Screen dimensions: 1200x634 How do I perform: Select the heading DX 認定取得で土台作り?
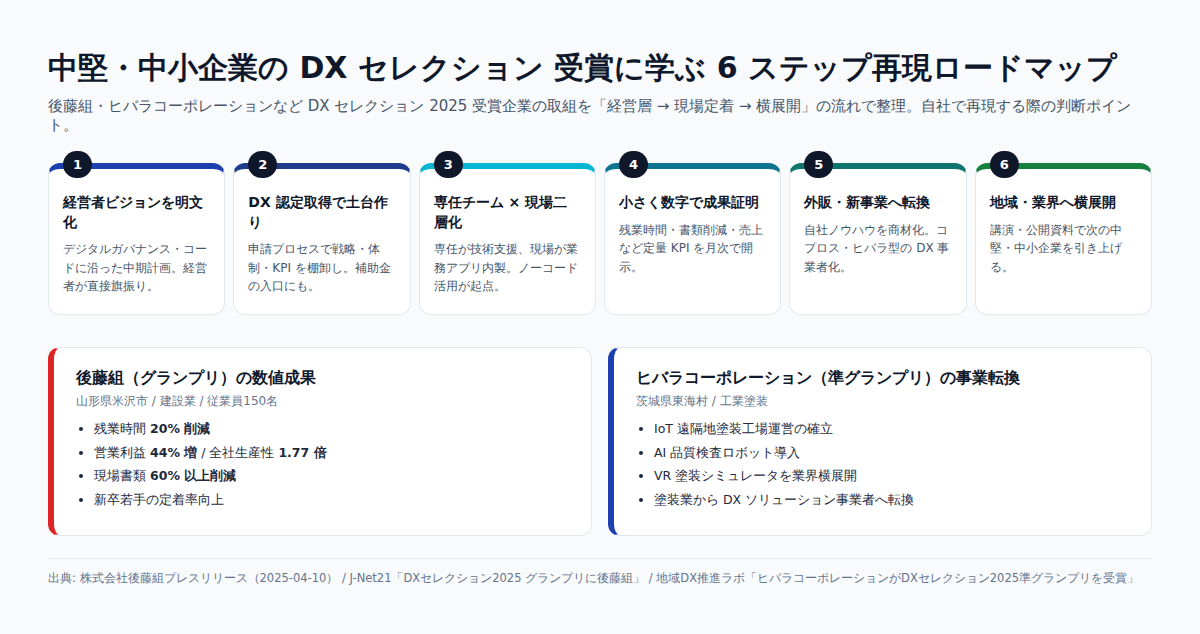[x=318, y=212]
